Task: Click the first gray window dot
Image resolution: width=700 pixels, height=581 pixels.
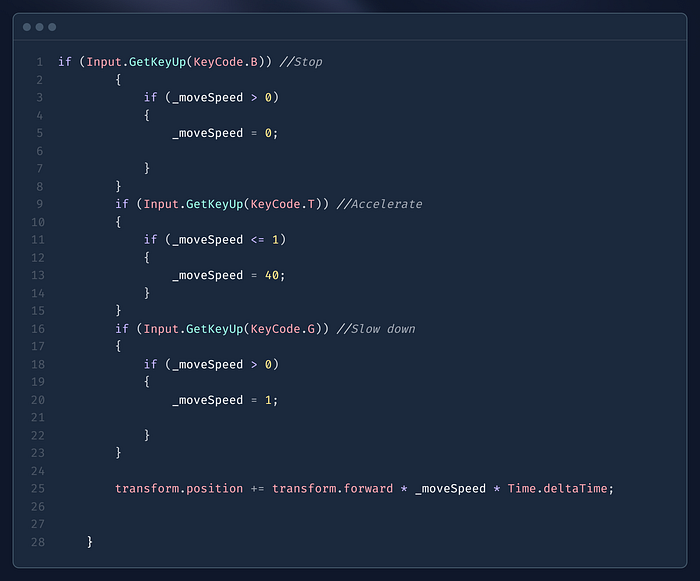Action: click(27, 27)
